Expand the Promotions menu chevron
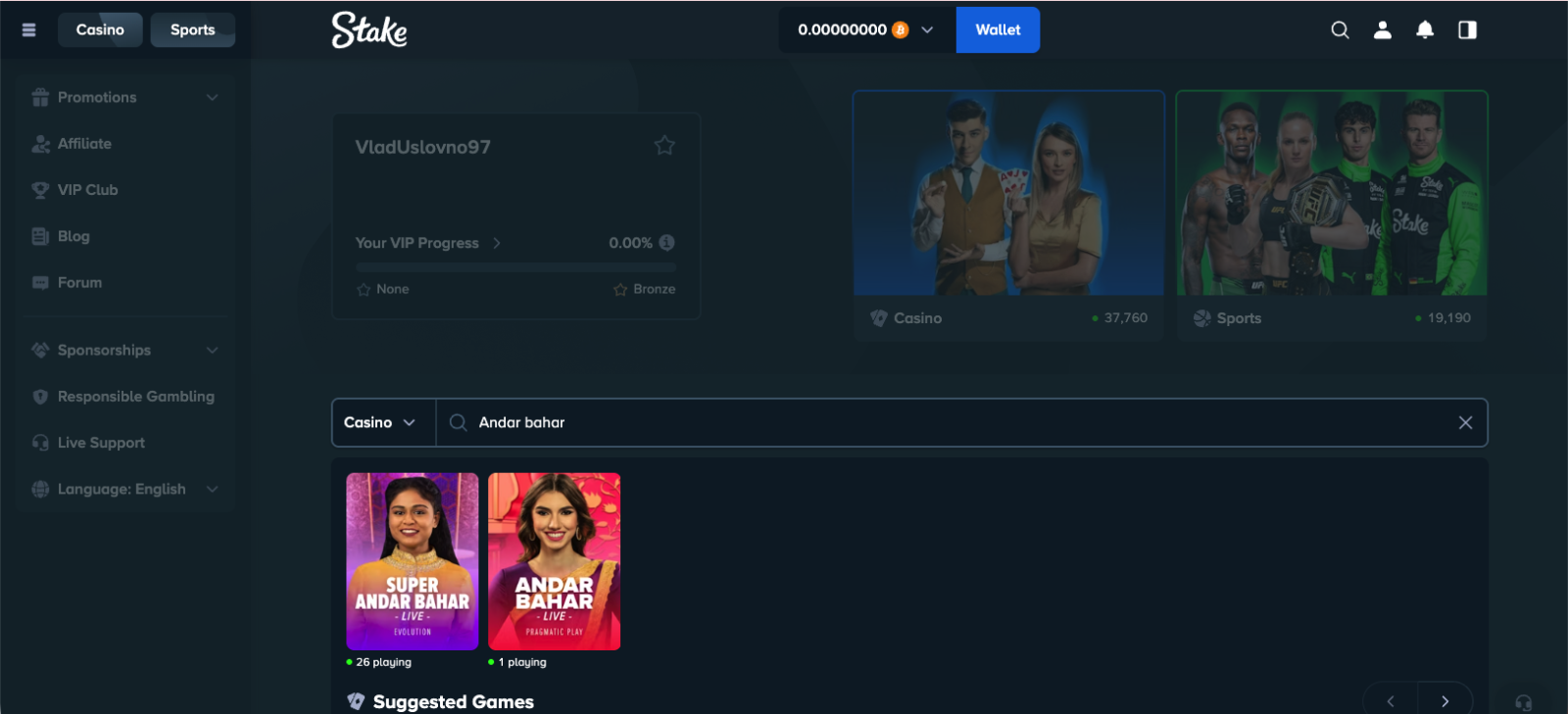The width and height of the screenshot is (1568, 714). (x=213, y=97)
